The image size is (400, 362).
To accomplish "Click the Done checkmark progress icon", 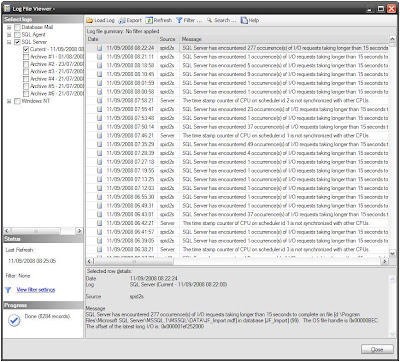I will 14,321.
